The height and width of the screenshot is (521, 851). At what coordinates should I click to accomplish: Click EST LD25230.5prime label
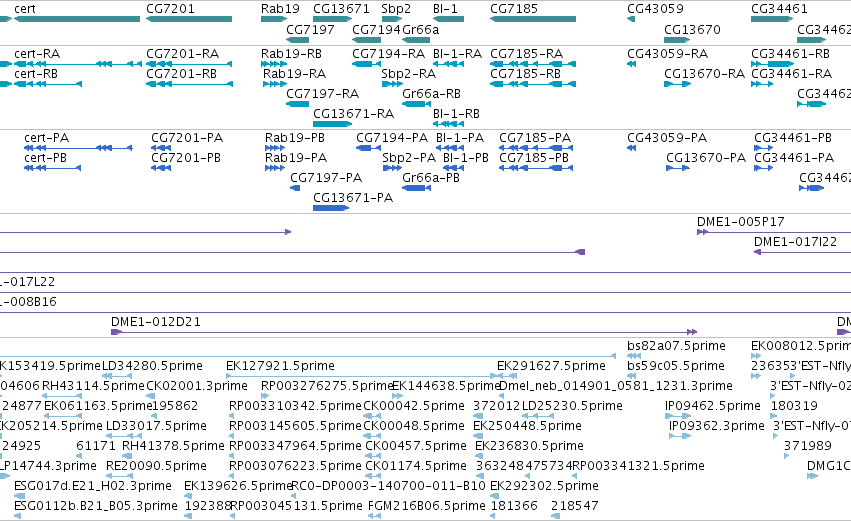point(572,406)
